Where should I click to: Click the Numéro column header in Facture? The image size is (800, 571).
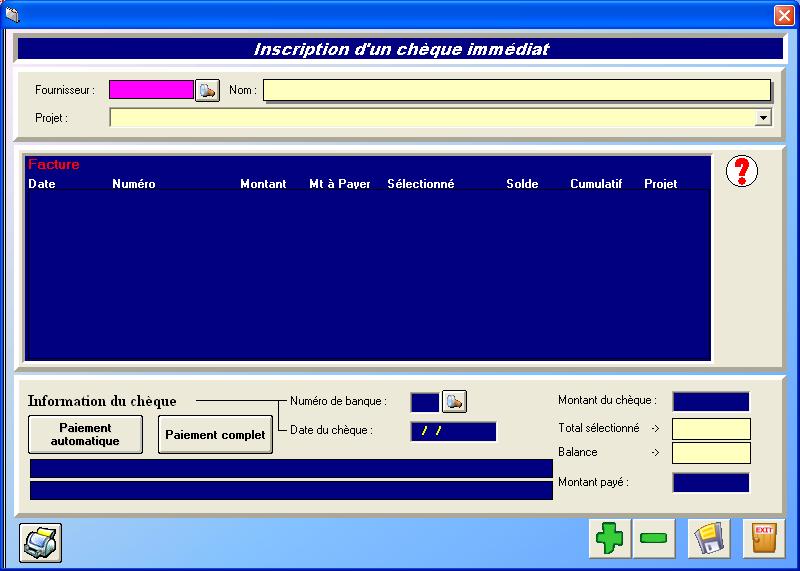(x=134, y=184)
